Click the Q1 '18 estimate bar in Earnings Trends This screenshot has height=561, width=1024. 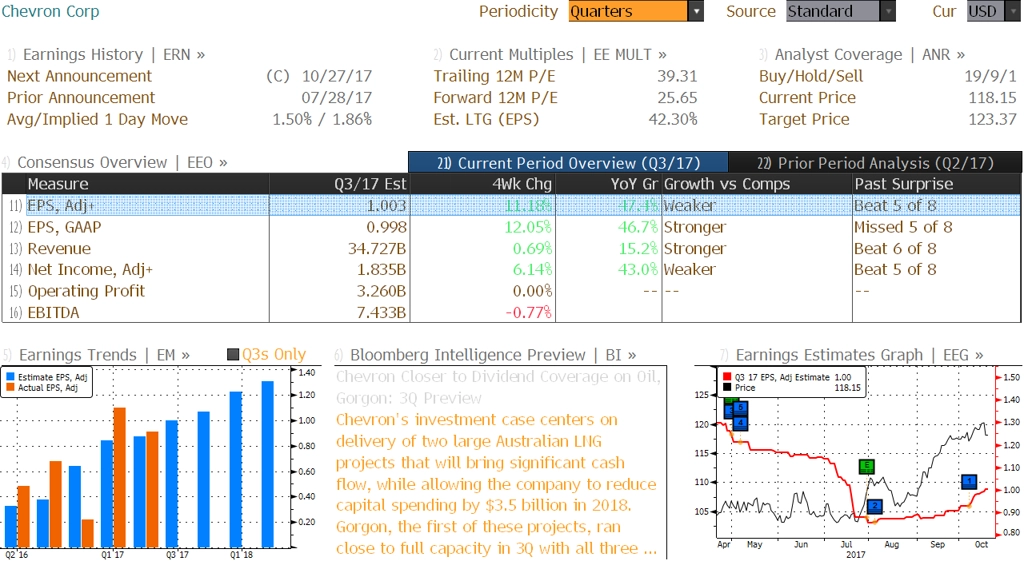[x=236, y=470]
